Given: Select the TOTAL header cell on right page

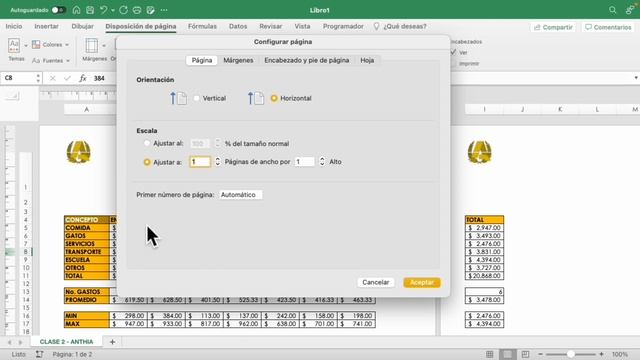Looking at the screenshot, I should pos(484,220).
